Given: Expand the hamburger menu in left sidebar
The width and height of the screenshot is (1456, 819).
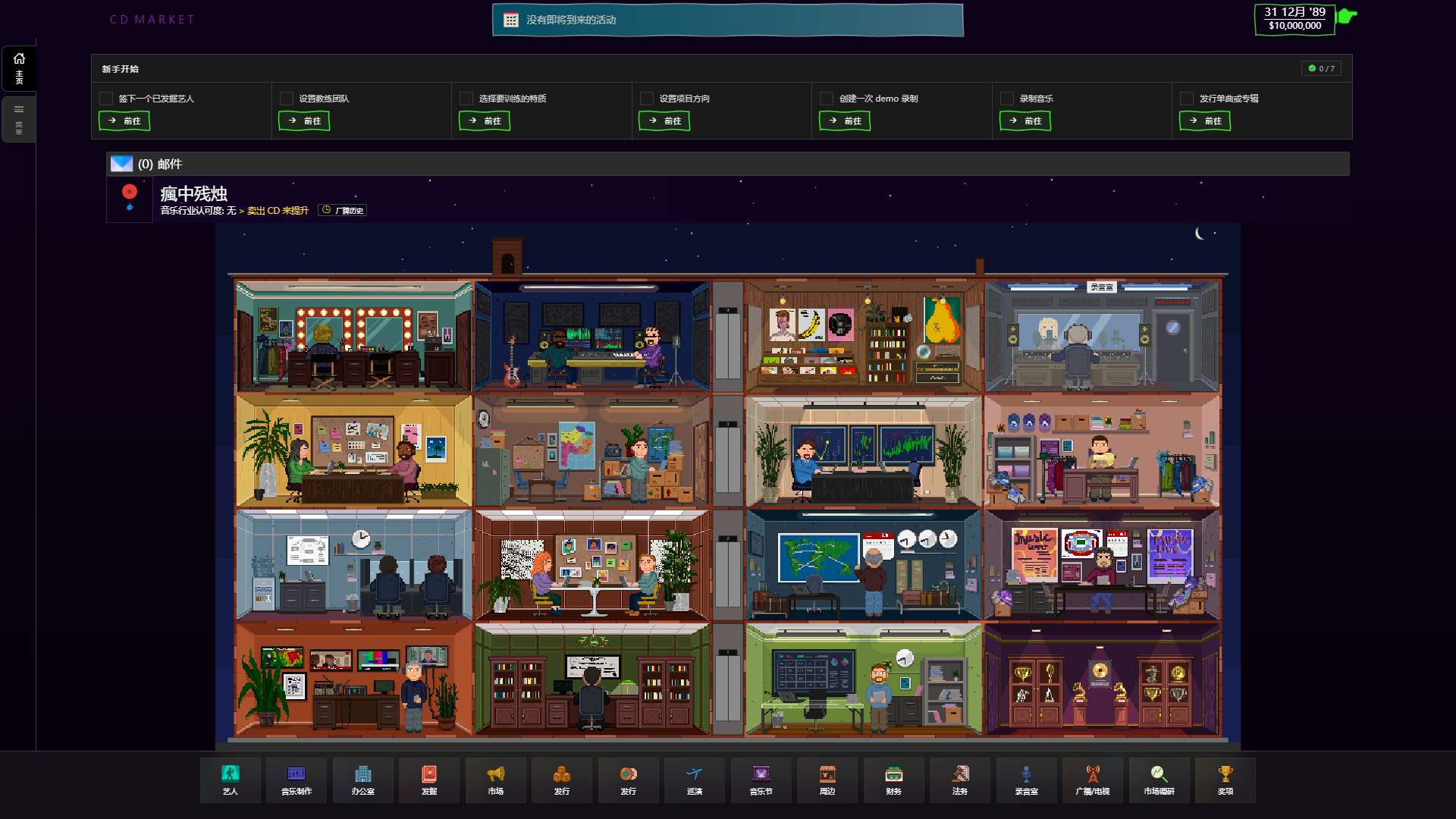Looking at the screenshot, I should click(19, 119).
